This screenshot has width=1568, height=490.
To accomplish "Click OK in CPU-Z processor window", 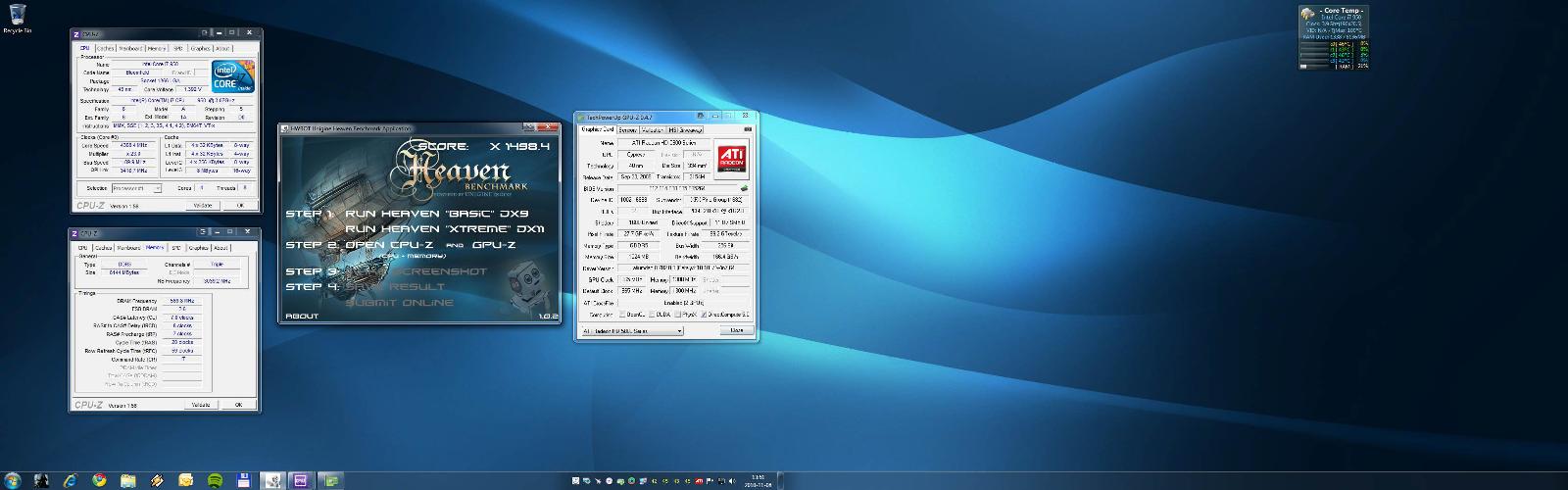I will (x=239, y=206).
